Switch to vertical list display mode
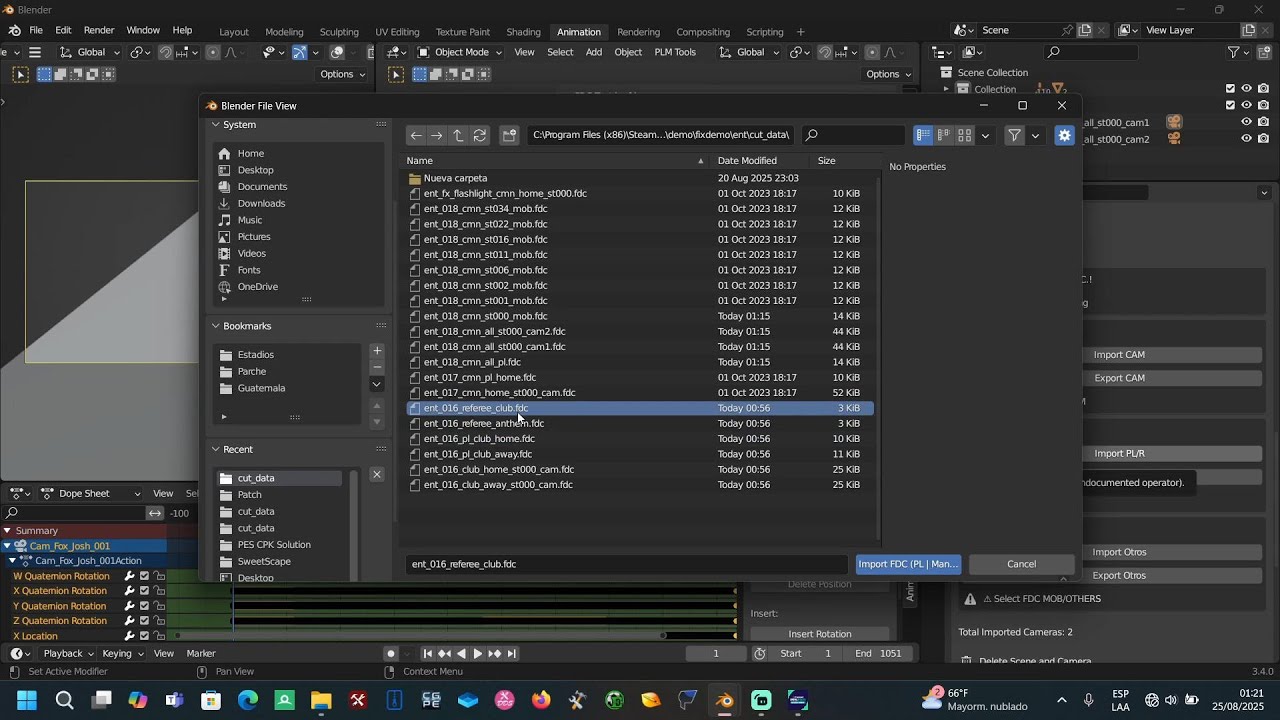The image size is (1280, 720). click(x=923, y=135)
